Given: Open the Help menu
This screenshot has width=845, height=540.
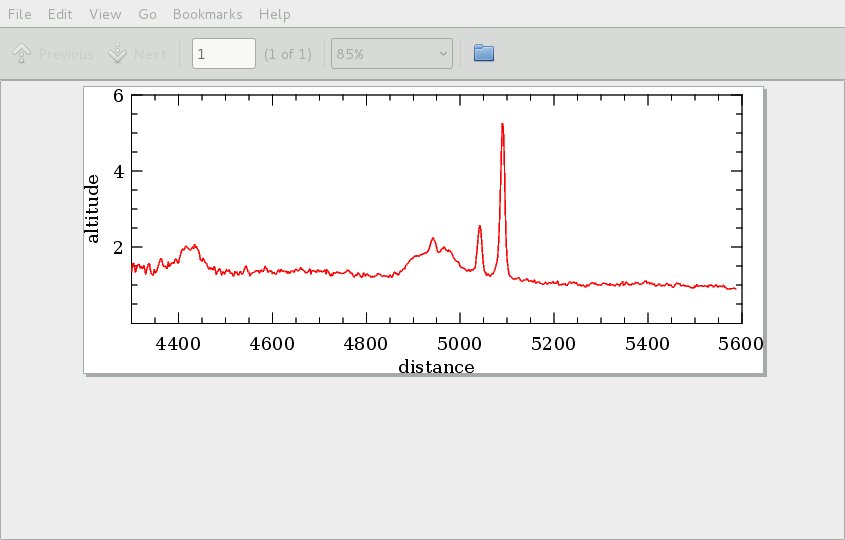Looking at the screenshot, I should [x=274, y=14].
